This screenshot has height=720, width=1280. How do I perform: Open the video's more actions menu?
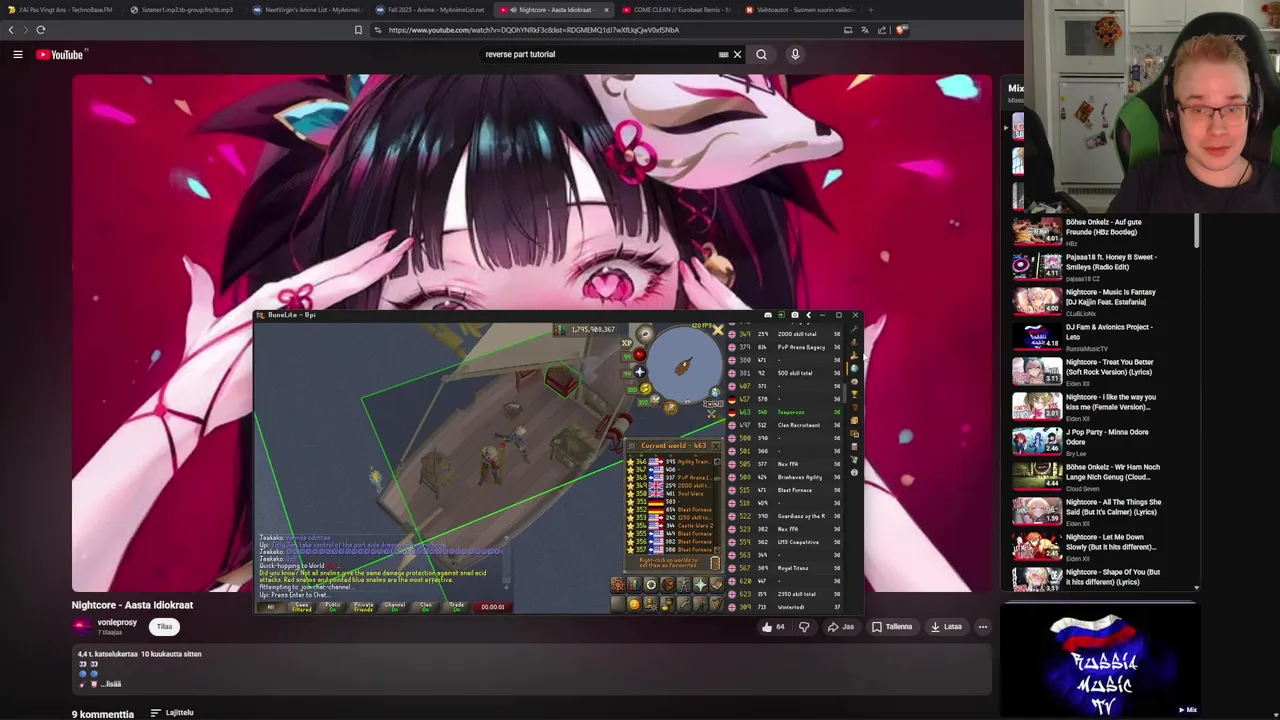(983, 627)
